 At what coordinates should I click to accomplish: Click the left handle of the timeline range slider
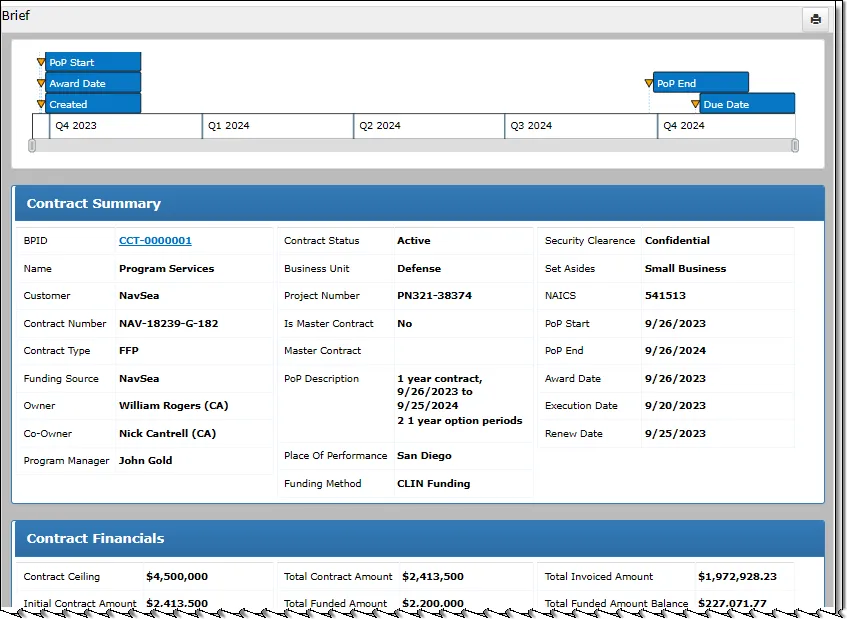[32, 146]
